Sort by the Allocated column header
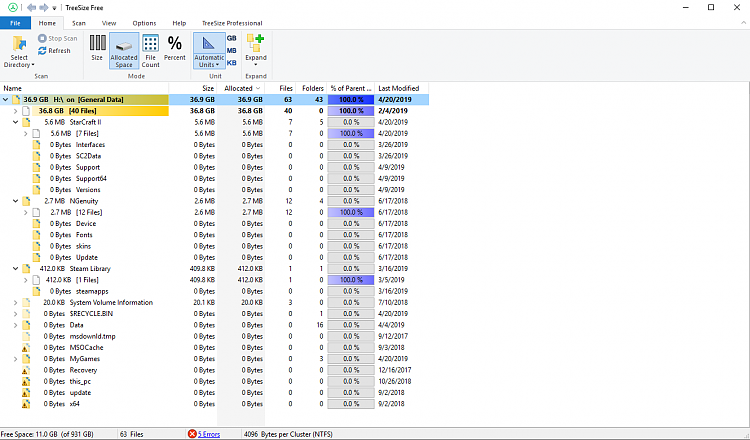Viewport: 750px width, 440px height. (241, 88)
